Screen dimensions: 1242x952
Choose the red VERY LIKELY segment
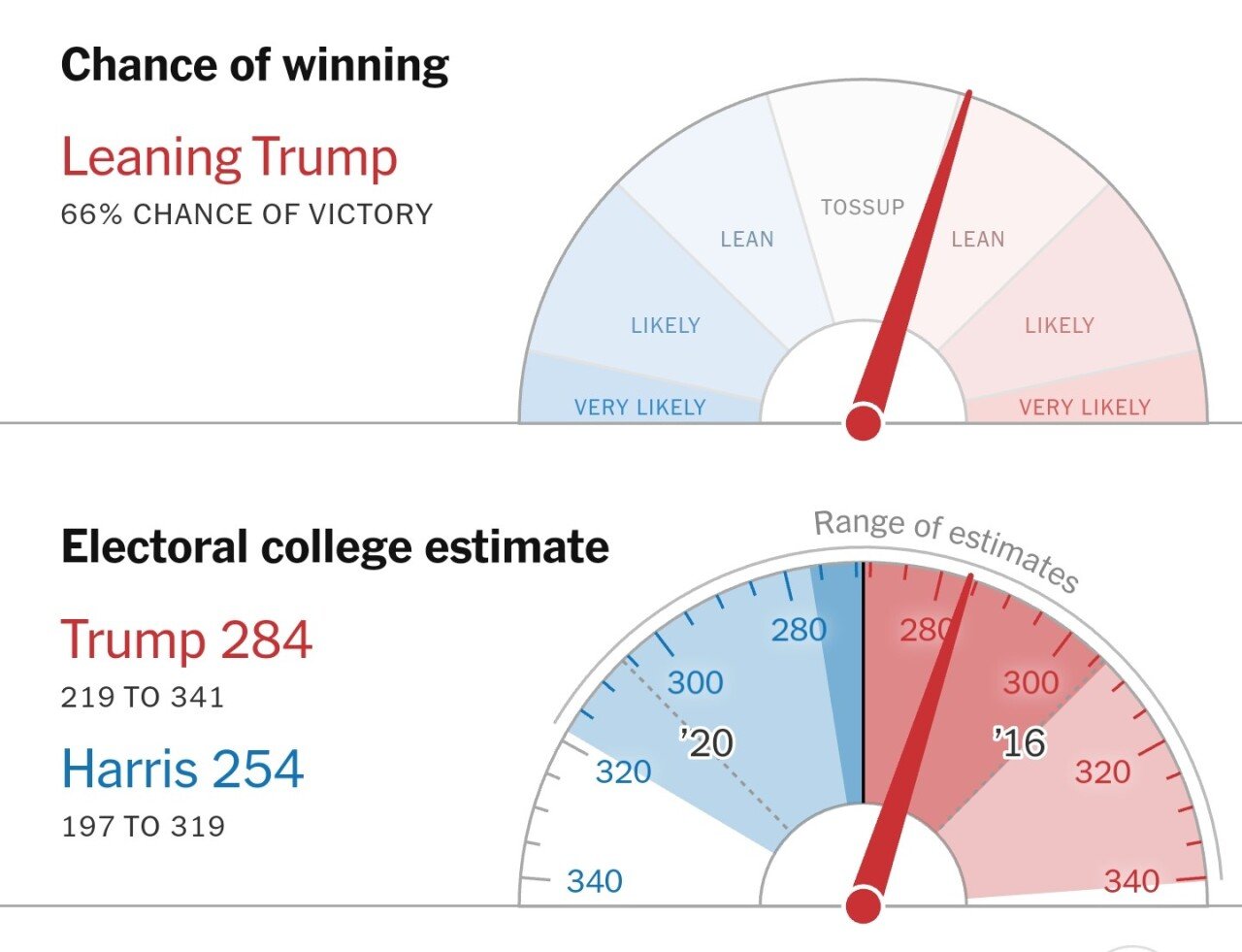[x=1085, y=407]
